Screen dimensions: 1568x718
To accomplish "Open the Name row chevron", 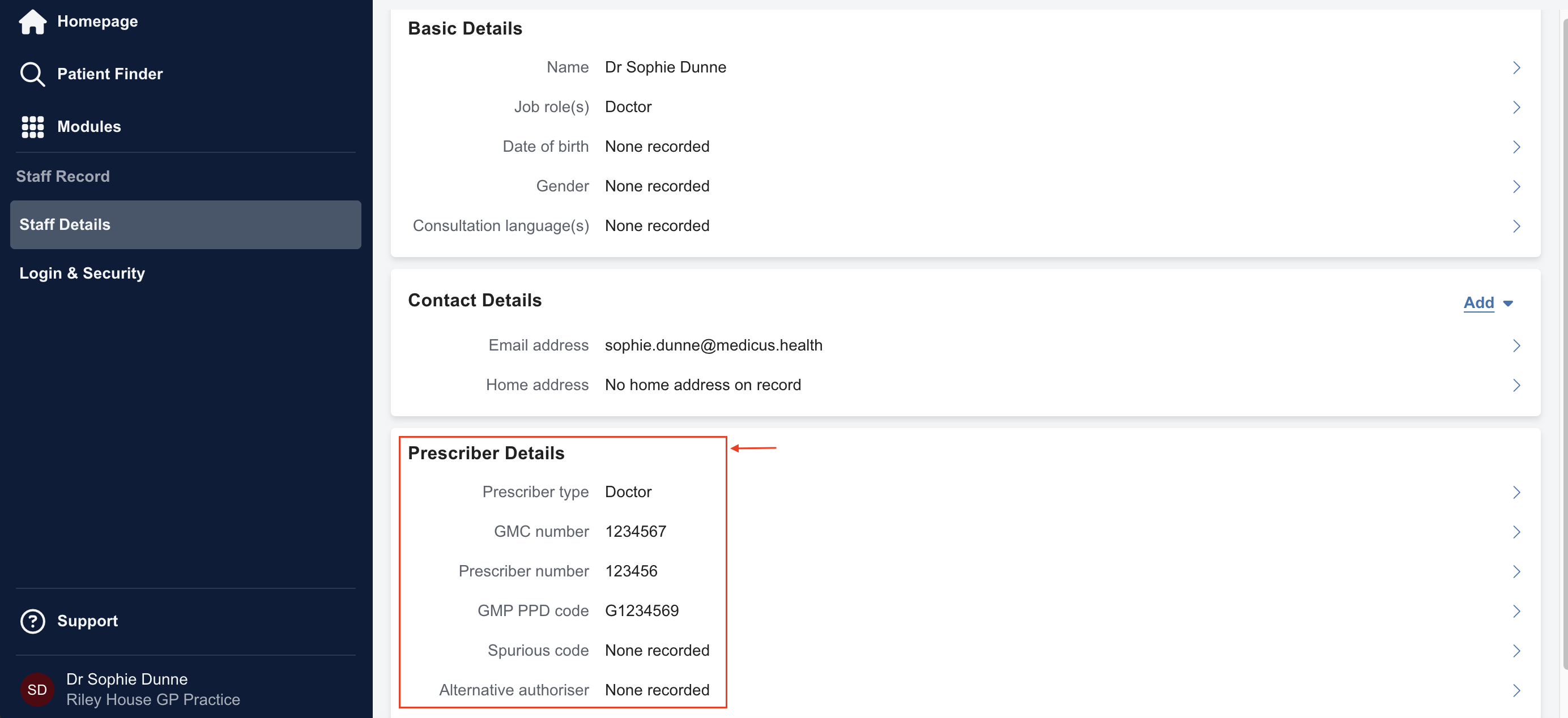I will [1516, 67].
